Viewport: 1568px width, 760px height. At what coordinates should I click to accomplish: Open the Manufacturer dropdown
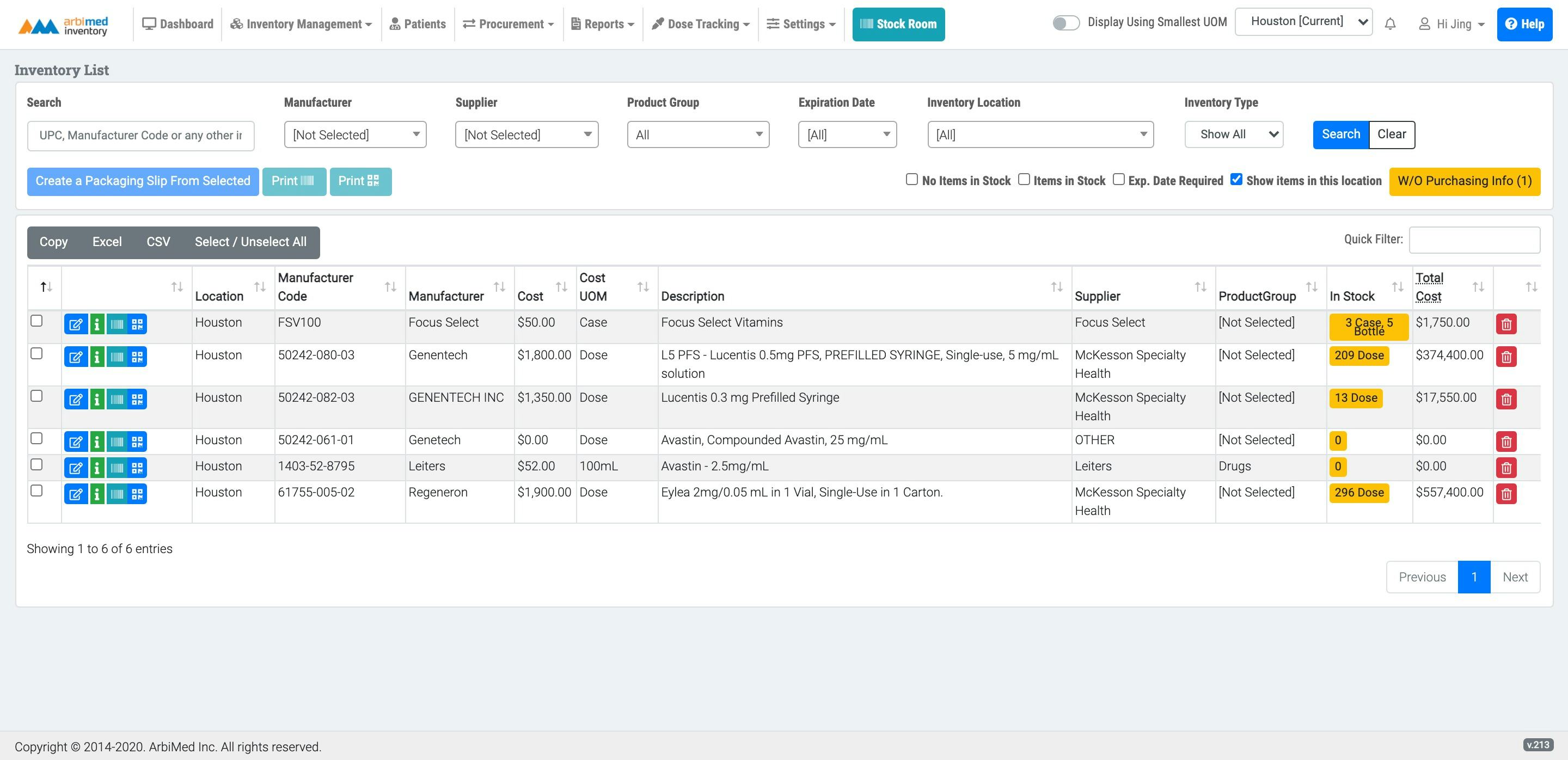(x=355, y=134)
